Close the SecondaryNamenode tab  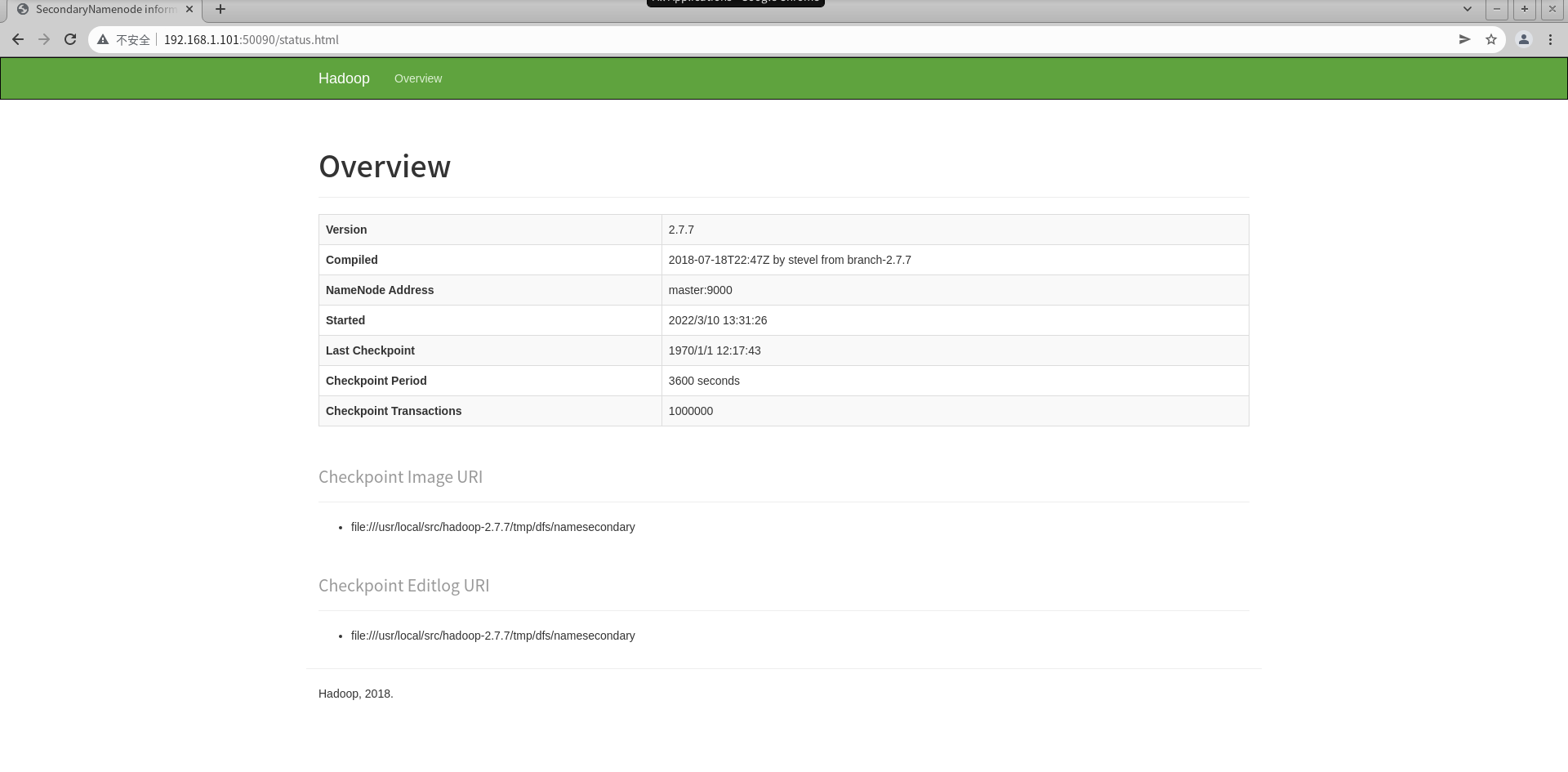190,9
